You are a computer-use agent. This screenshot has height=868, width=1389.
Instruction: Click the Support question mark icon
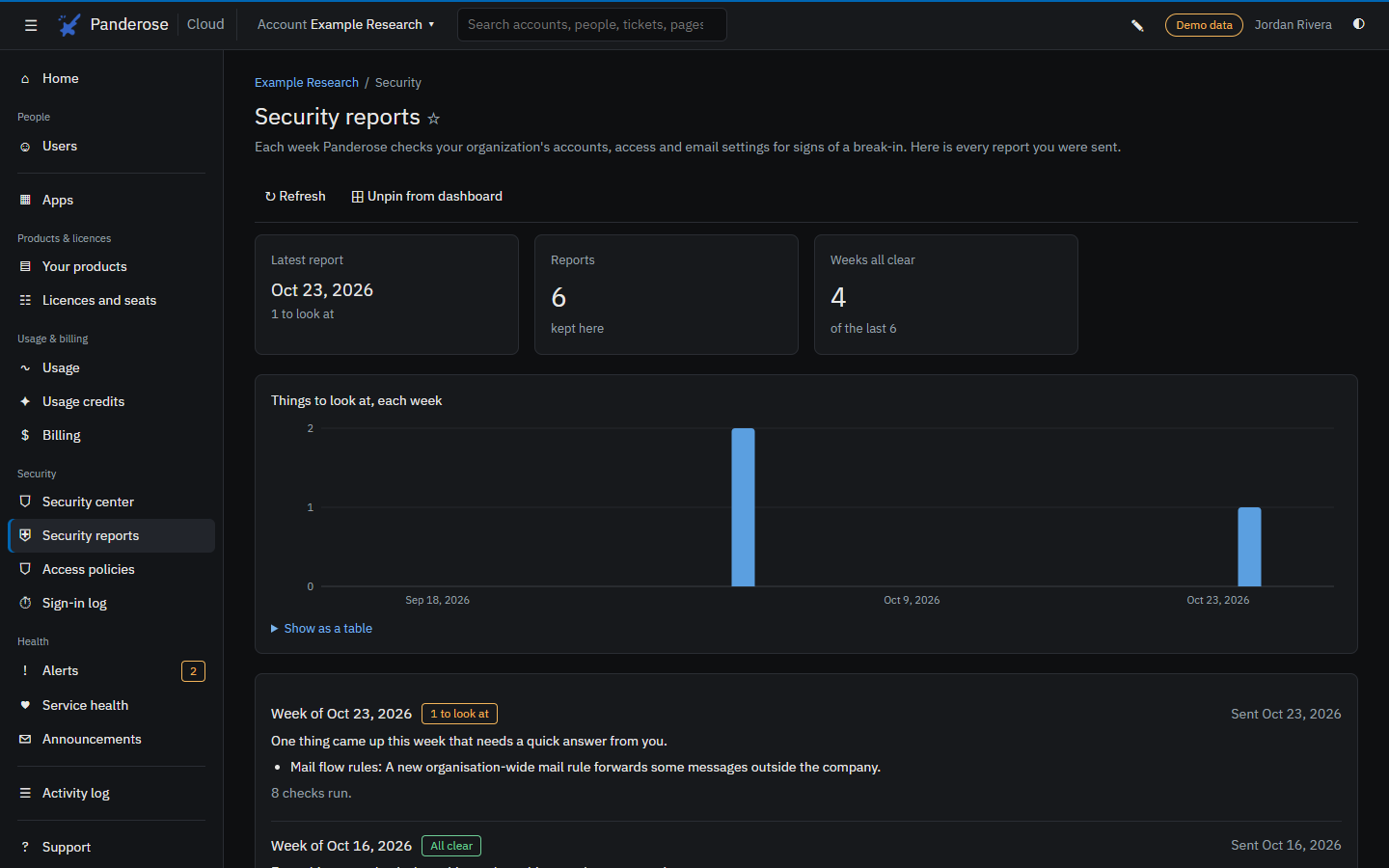coord(25,847)
